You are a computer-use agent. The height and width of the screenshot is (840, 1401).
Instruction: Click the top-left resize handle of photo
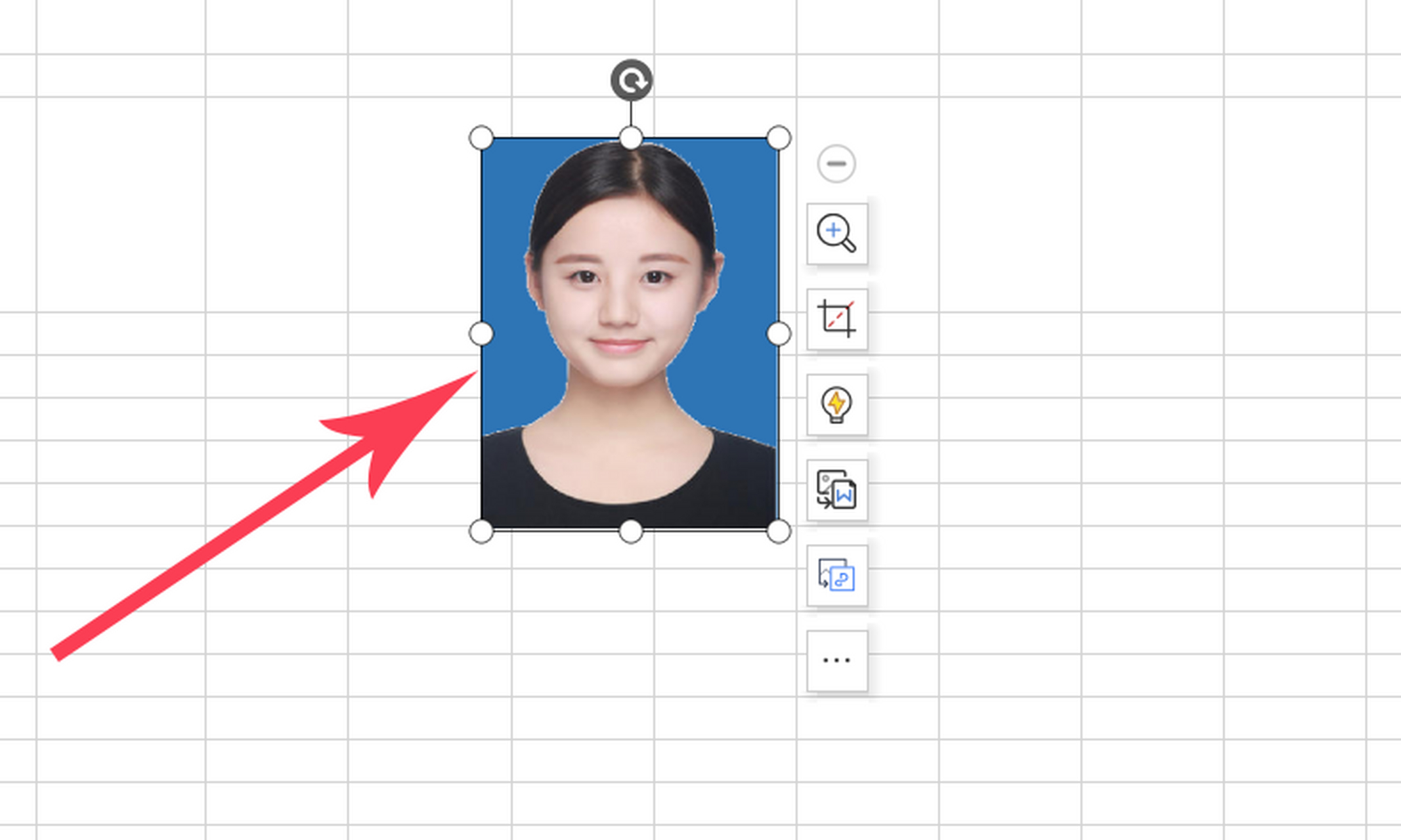coord(481,138)
